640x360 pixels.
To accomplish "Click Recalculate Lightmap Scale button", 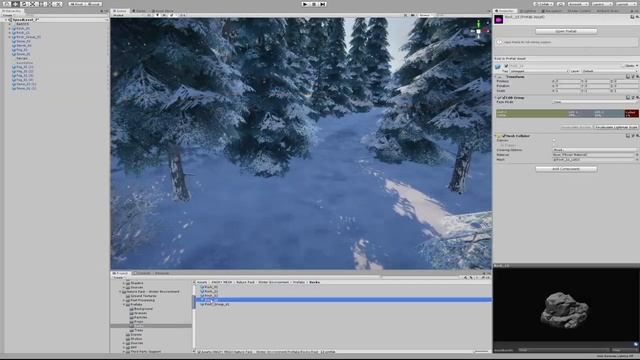I will [x=616, y=127].
